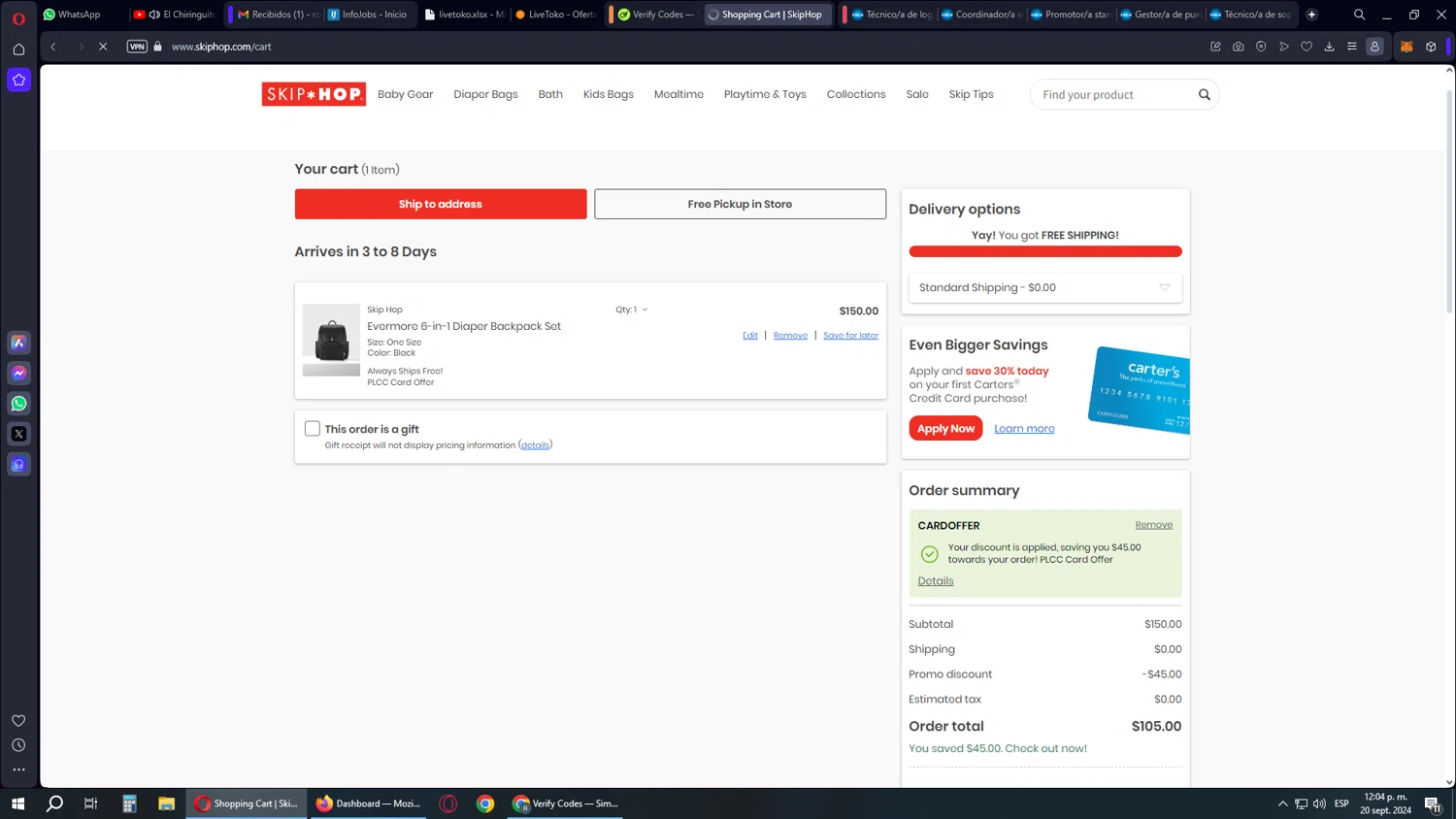Open My Flow send arrow icon

(1284, 47)
